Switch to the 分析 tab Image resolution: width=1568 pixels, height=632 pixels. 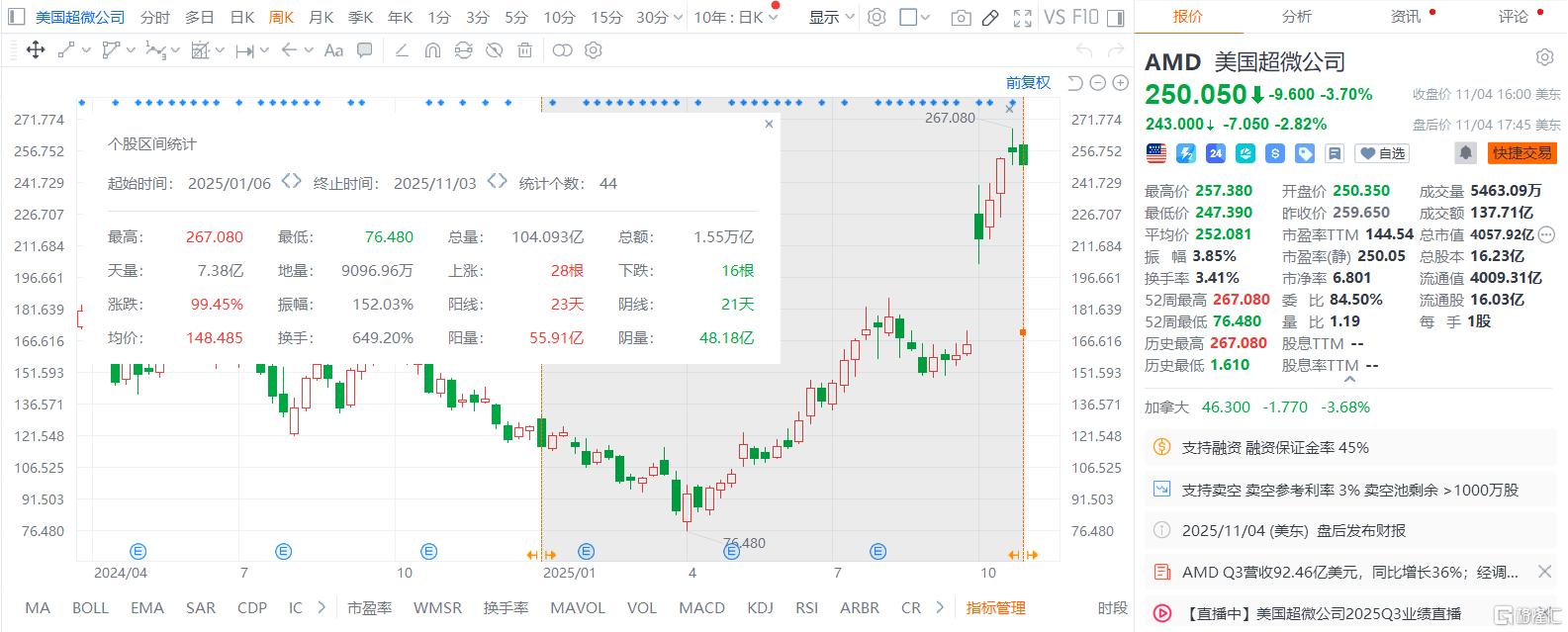point(1296,17)
